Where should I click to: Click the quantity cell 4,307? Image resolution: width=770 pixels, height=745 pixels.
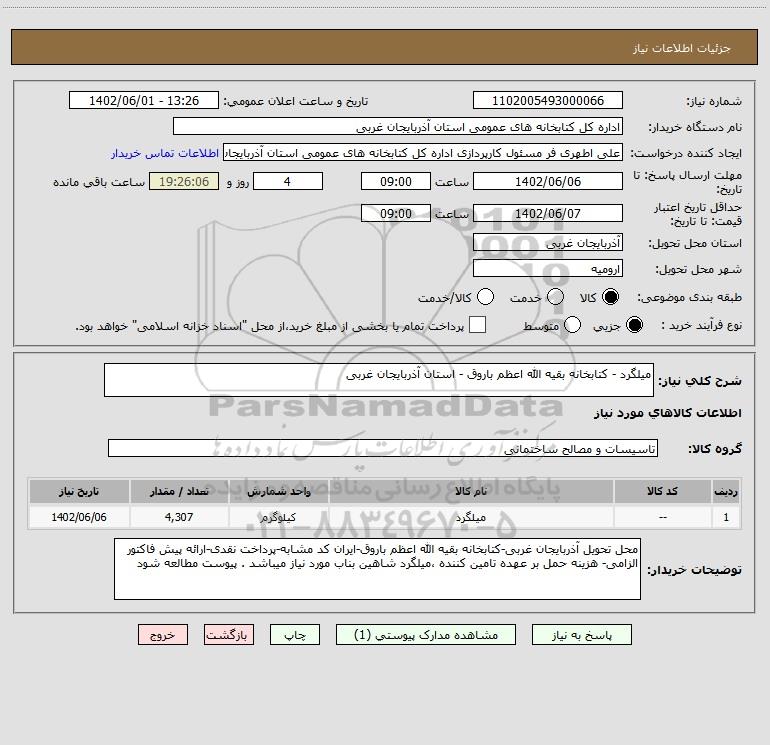(179, 517)
